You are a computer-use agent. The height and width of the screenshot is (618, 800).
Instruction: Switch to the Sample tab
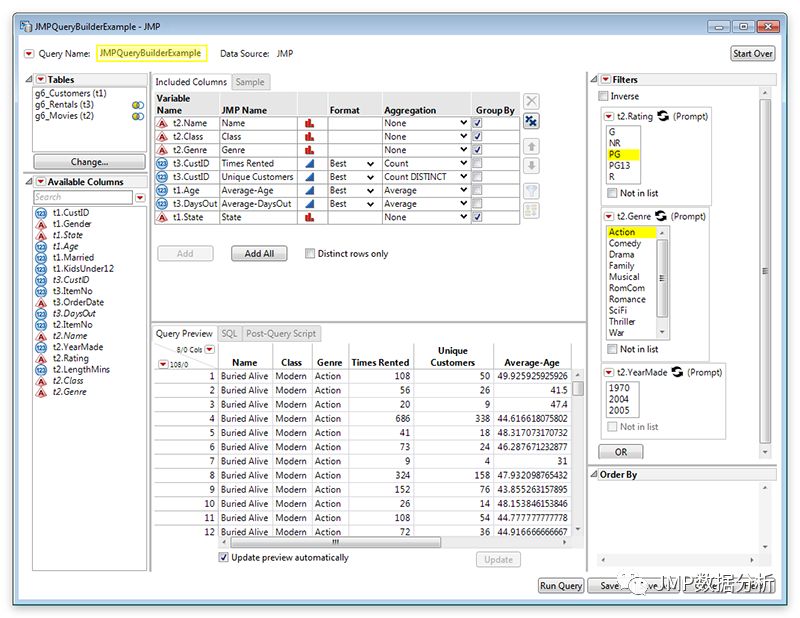(250, 82)
